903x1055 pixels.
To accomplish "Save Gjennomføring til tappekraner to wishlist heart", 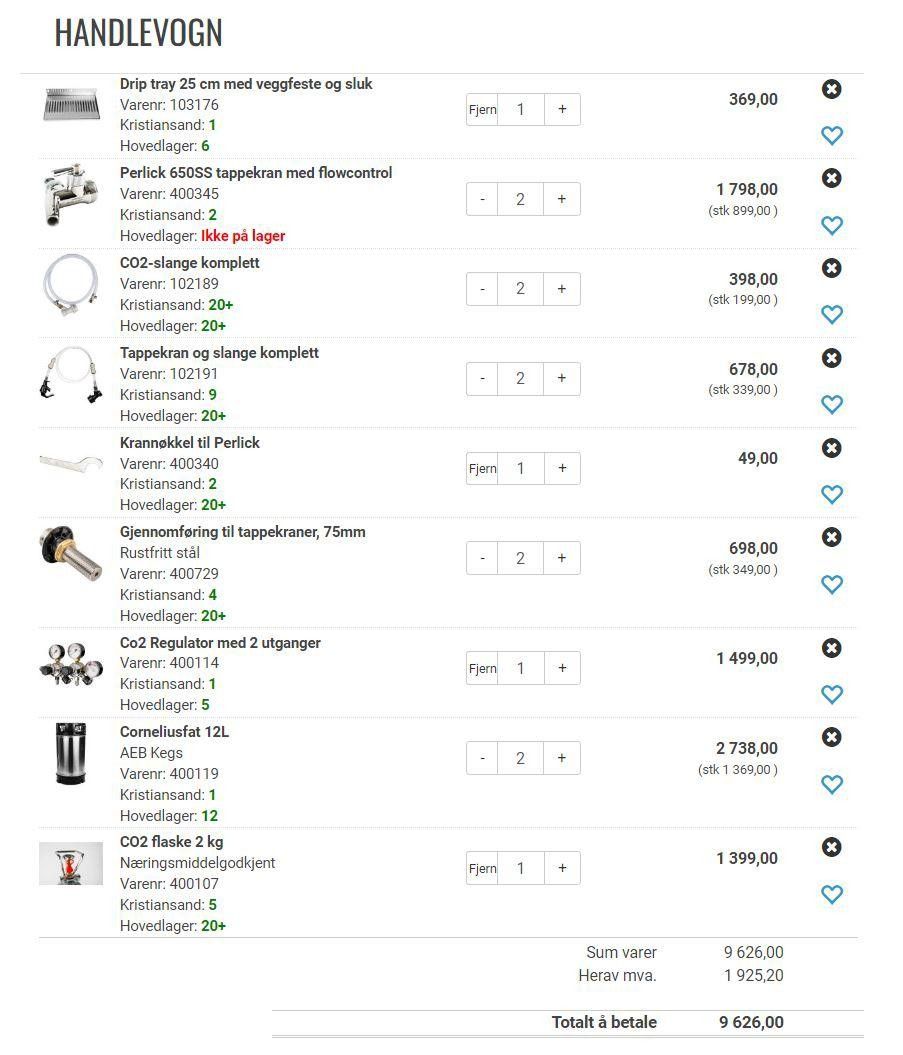I will click(x=832, y=584).
